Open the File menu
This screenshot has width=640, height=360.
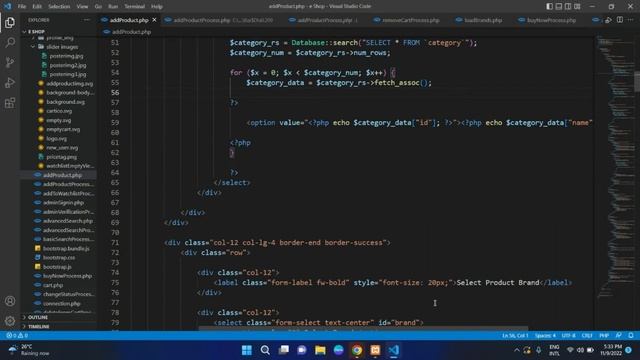pos(22,7)
